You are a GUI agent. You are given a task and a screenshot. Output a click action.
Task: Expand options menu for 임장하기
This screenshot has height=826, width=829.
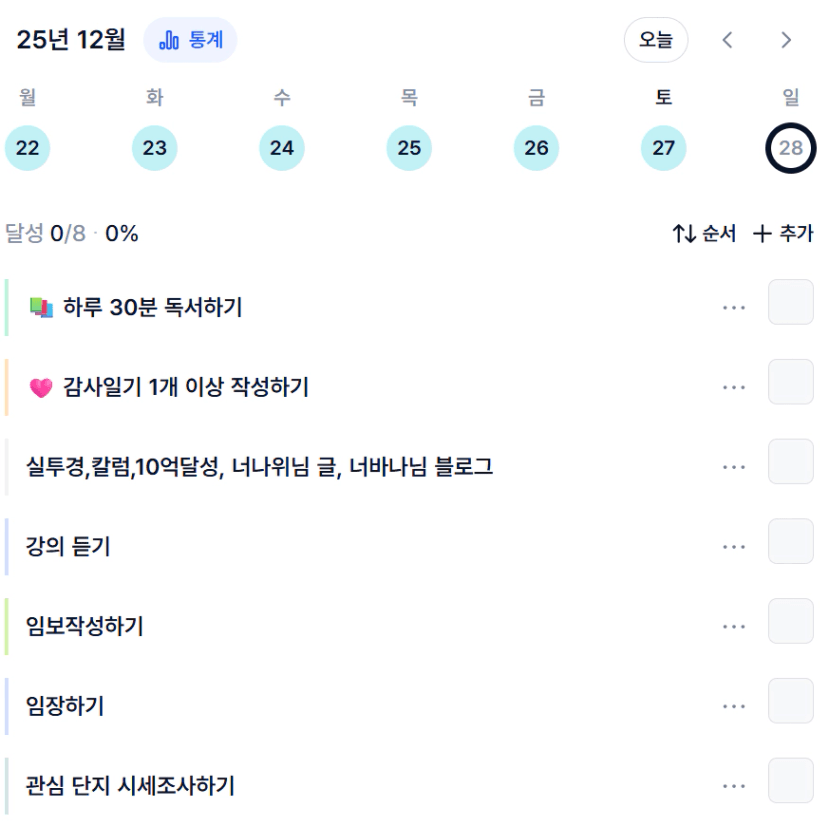(x=734, y=707)
